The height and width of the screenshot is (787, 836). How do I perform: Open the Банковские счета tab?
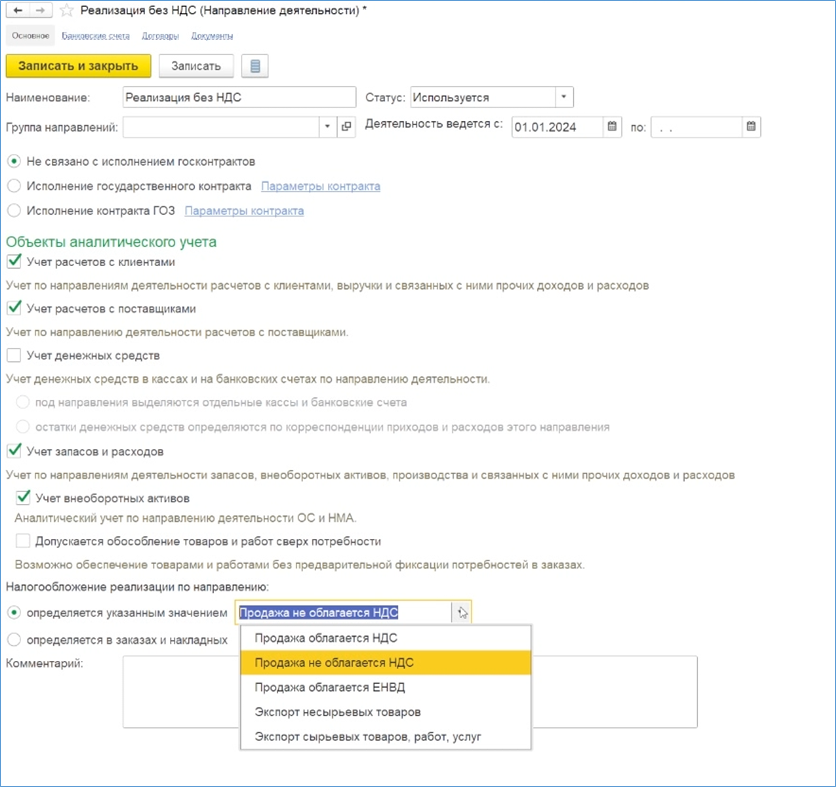[x=95, y=36]
